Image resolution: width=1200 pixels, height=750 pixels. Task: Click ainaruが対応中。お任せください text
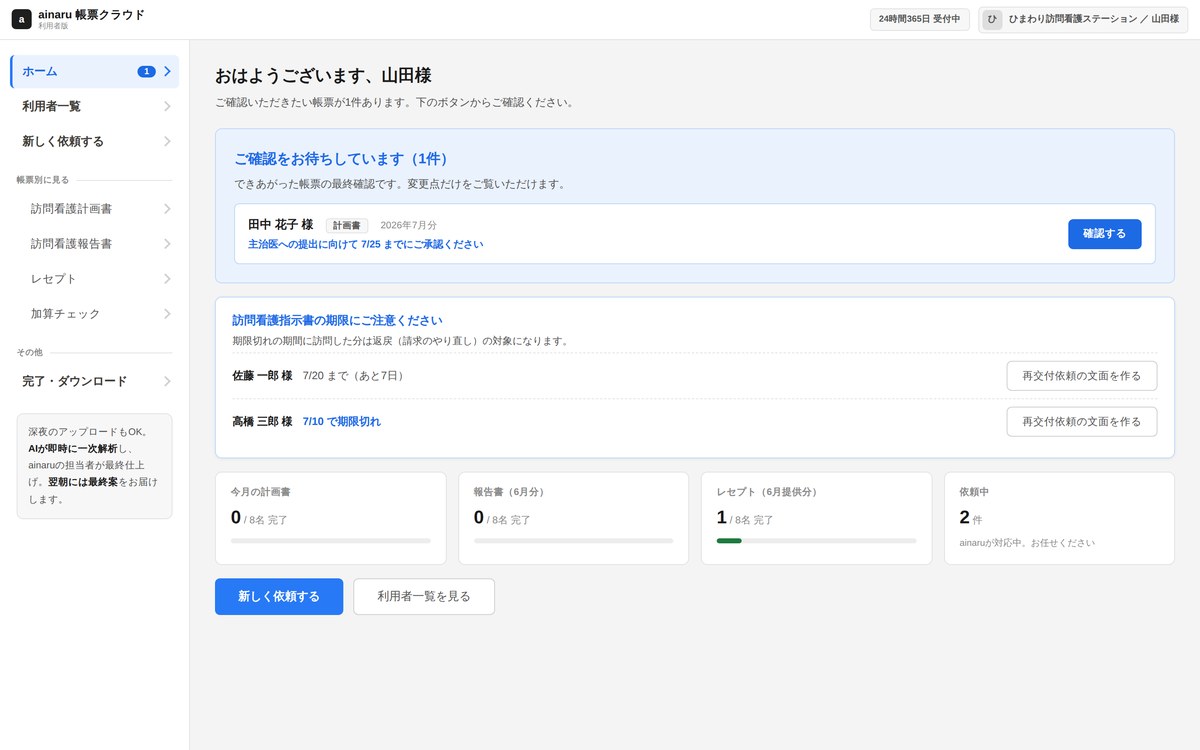coord(1027,543)
